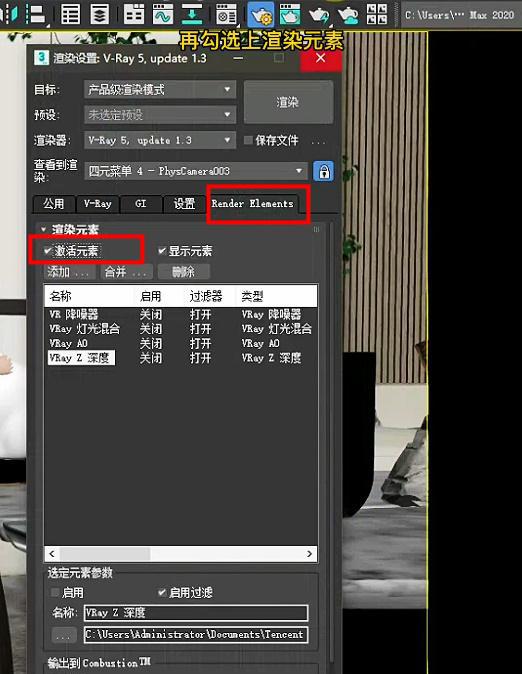Open the 目标 产品级渲染模式 dropdown

point(160,90)
